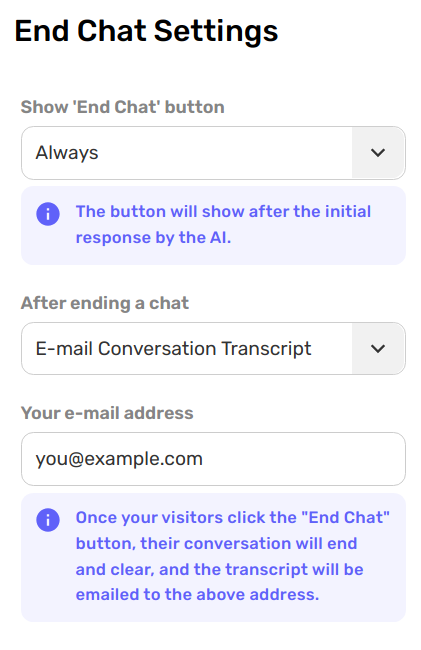421x650 pixels.
Task: Open the 'E-mail Conversation Transcript' dropdown
Action: pyautogui.click(x=213, y=349)
